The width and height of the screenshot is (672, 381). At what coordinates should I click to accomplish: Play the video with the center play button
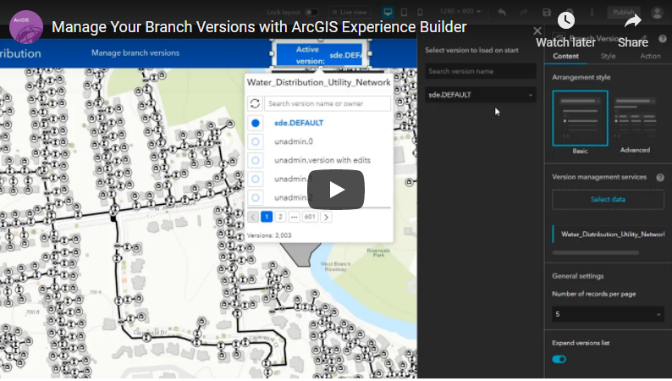(x=336, y=189)
